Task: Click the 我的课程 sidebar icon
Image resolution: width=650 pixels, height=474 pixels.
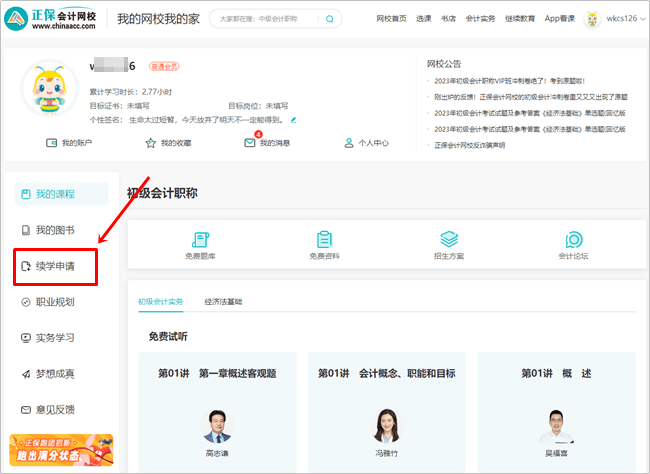Action: point(26,194)
